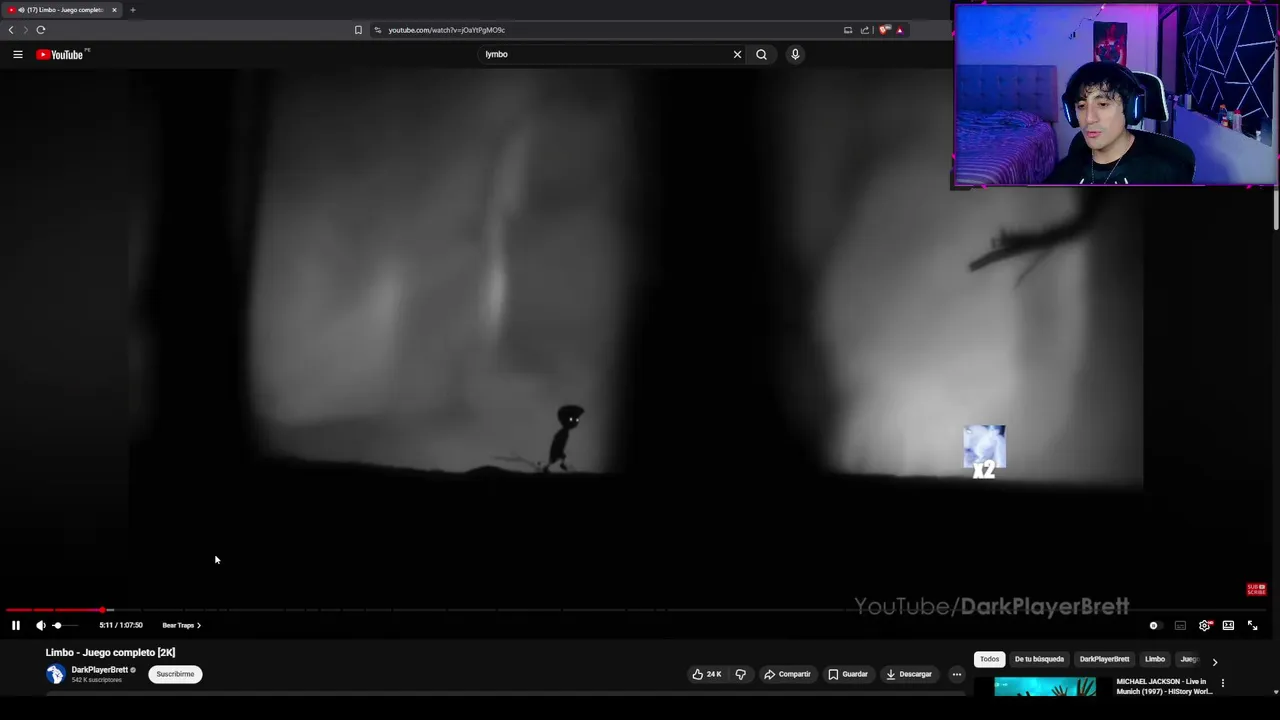Screen dimensions: 1280x720
Task: Open the MICHAEL JACKSON - Live in Munich title
Action: point(1164,686)
